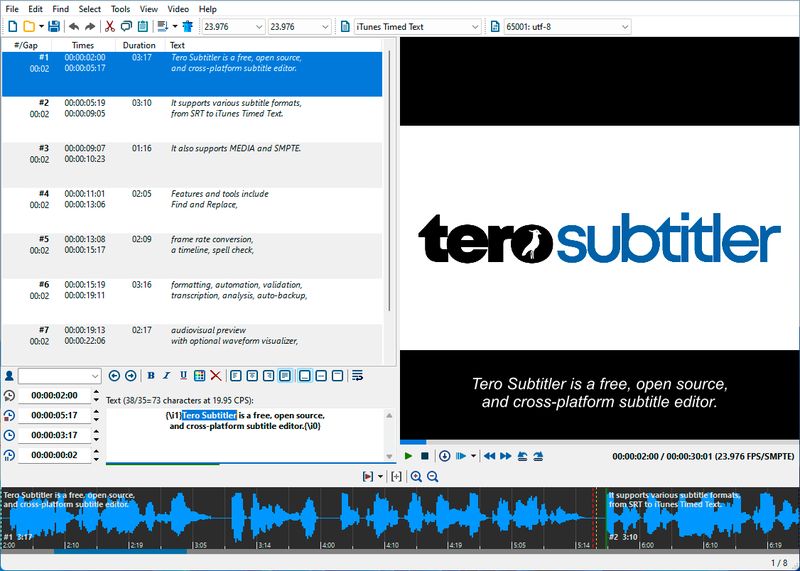Toggle auto line-break icon

358,376
